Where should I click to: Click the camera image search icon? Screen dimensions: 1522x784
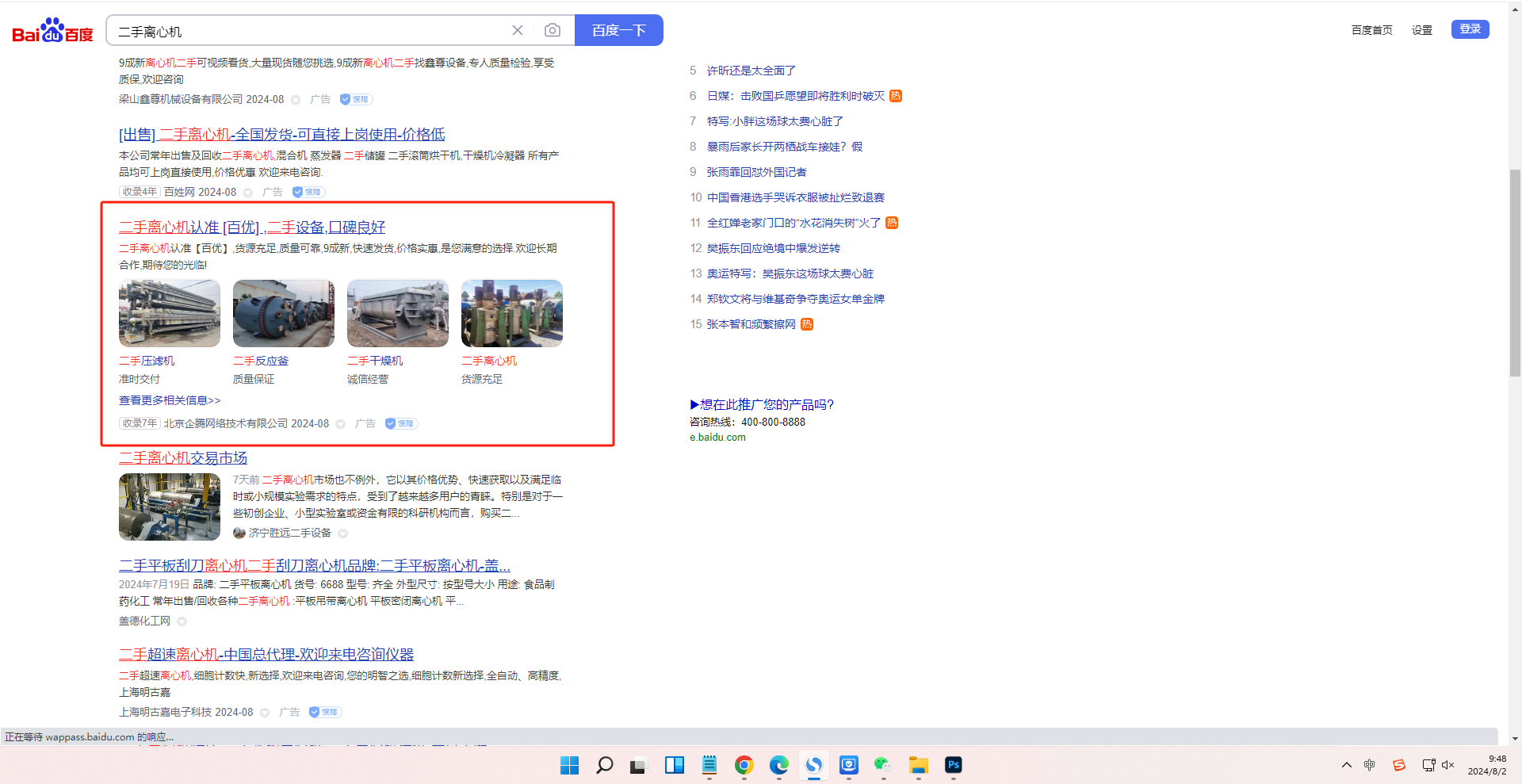553,30
